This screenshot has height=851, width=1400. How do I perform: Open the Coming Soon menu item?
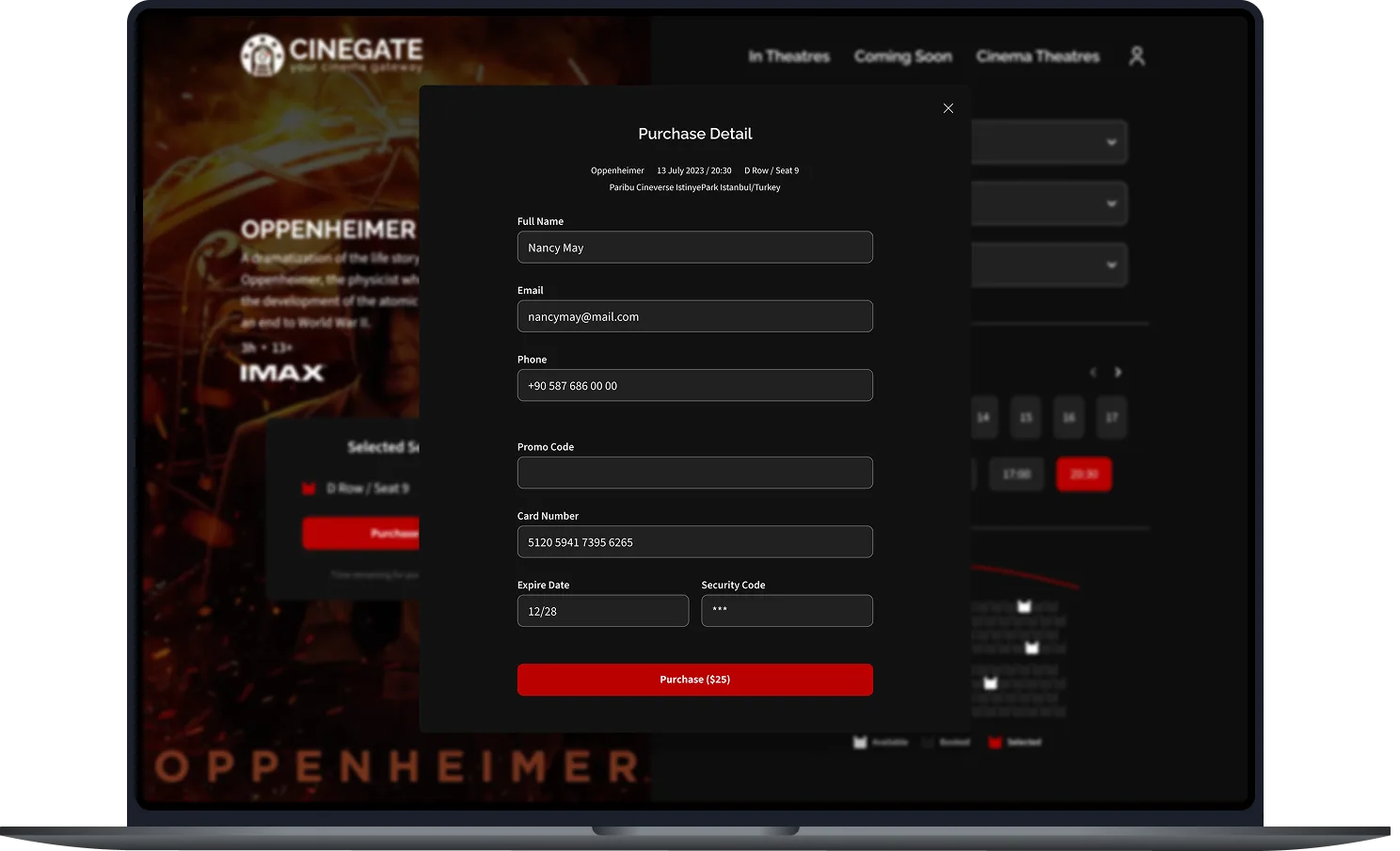903,56
